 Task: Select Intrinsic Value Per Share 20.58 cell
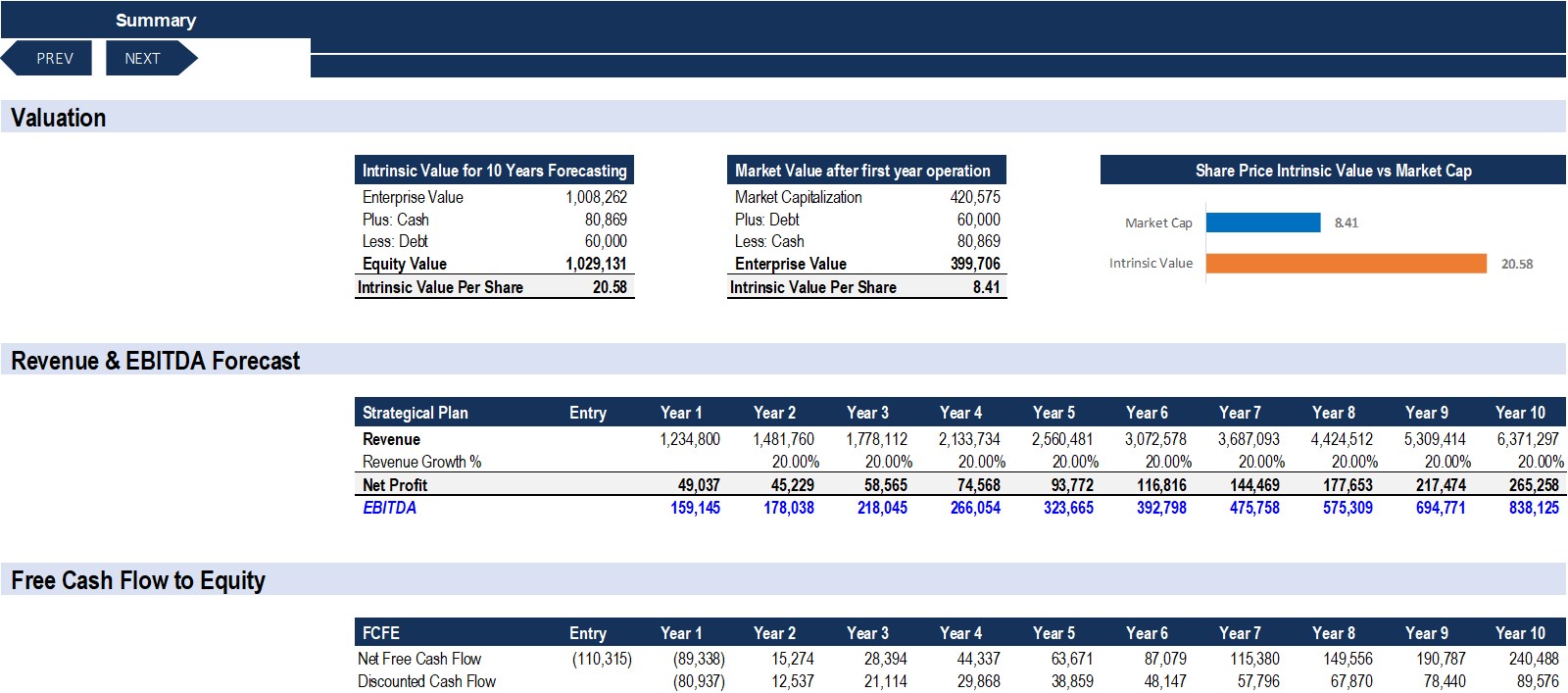click(609, 287)
